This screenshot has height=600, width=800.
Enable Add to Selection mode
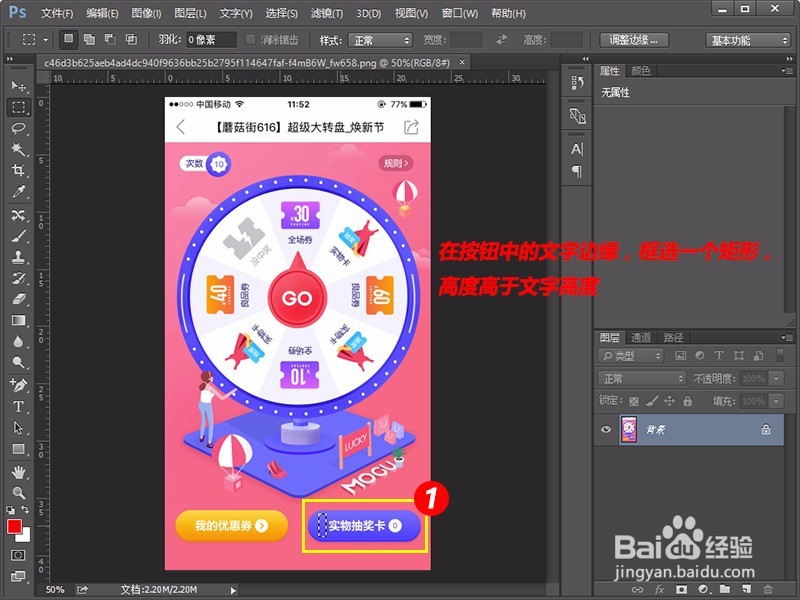coord(89,39)
